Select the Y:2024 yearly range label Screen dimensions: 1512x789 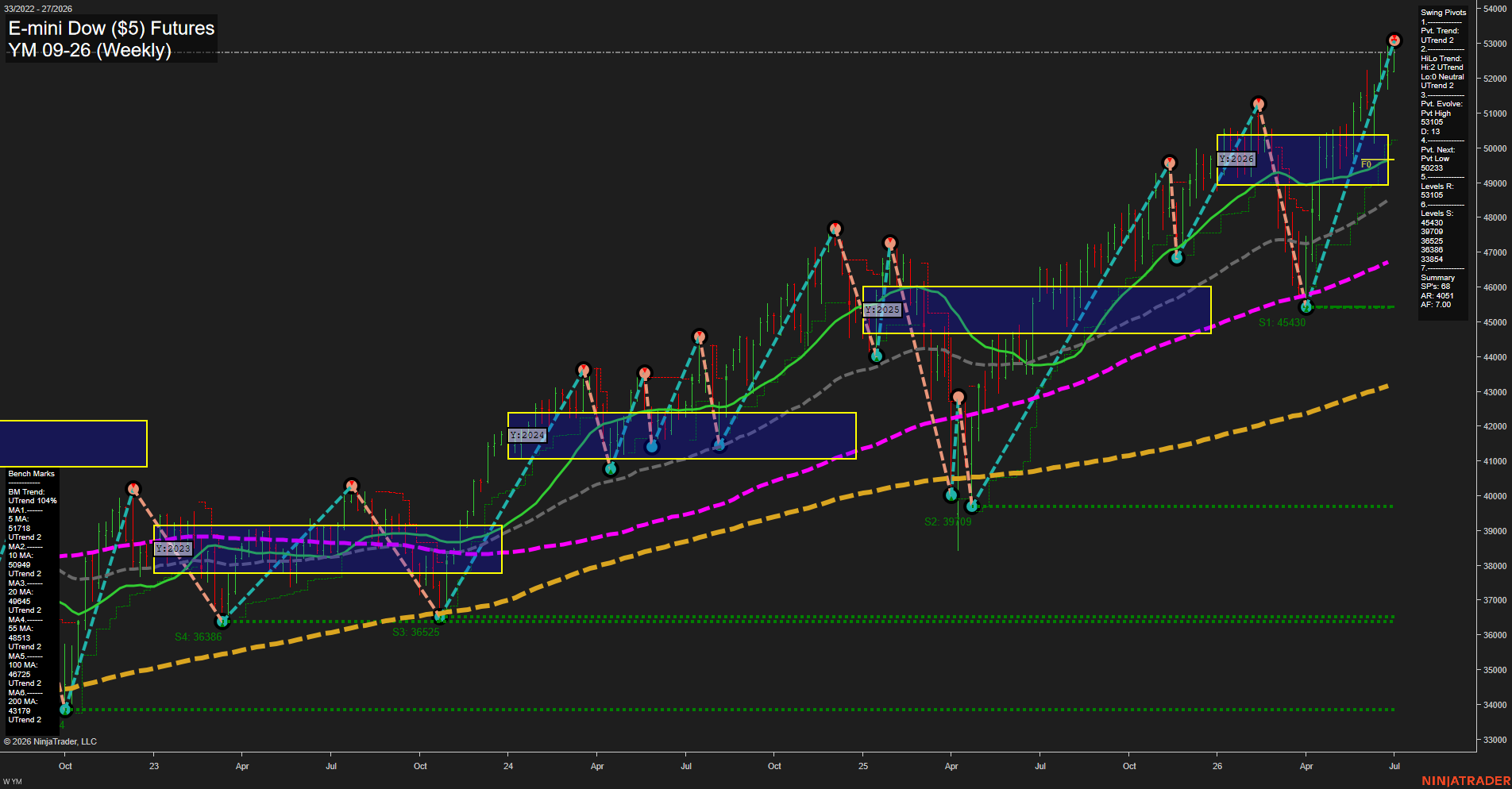(x=527, y=435)
